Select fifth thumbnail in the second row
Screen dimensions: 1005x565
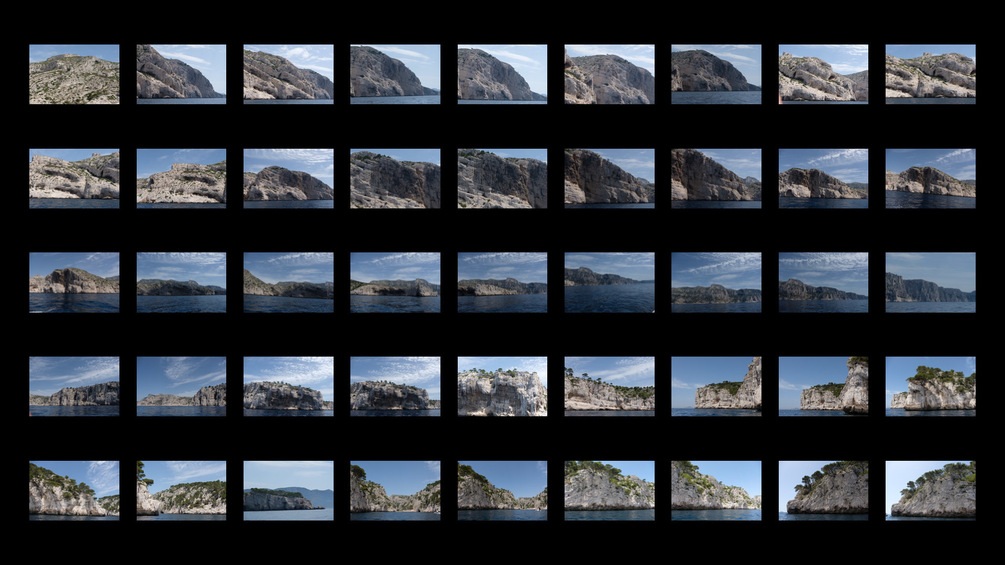[x=502, y=179]
